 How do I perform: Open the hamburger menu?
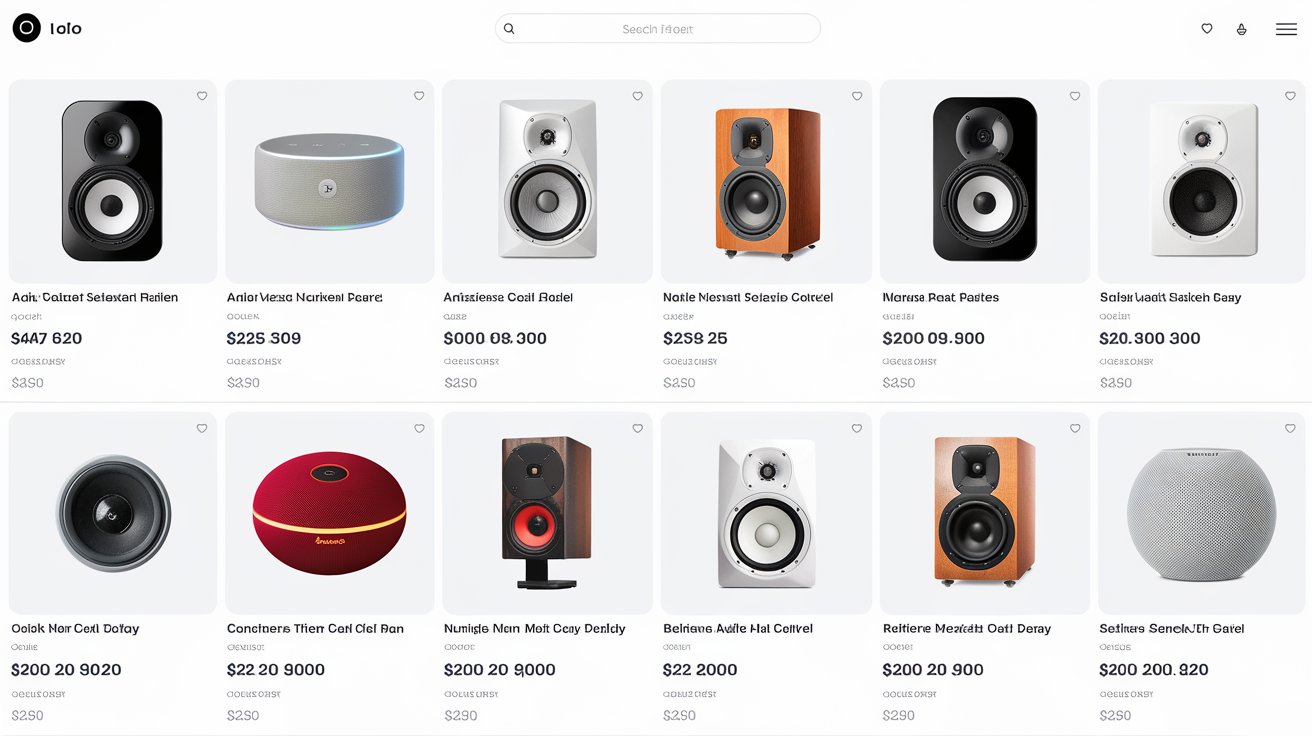pos(1286,29)
